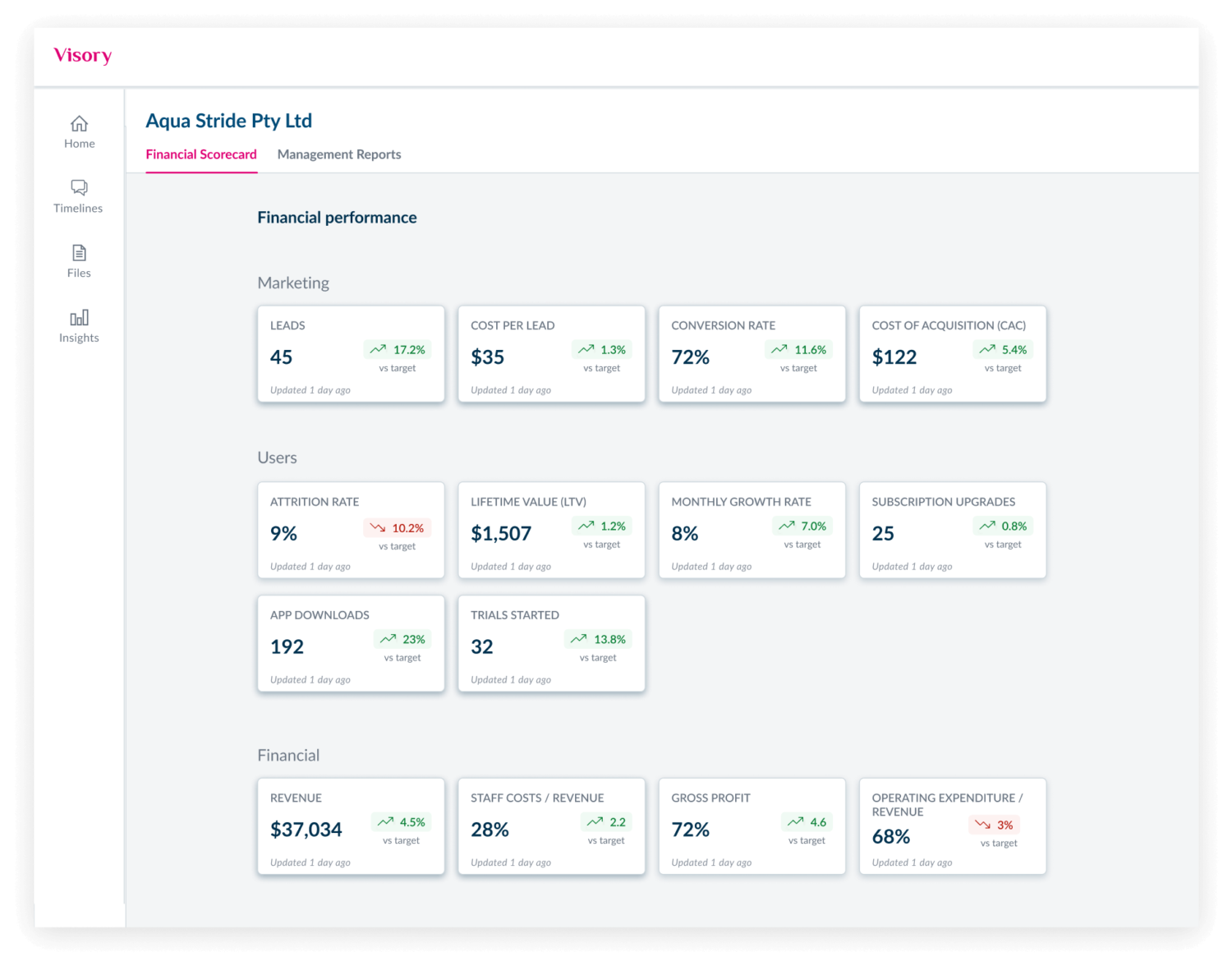Select the SUBSCRIPTION UPGRADES card

click(x=952, y=531)
